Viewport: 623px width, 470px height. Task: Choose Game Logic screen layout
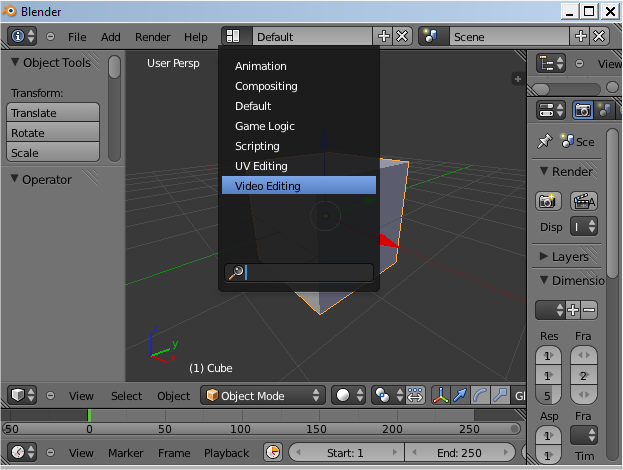pos(299,126)
